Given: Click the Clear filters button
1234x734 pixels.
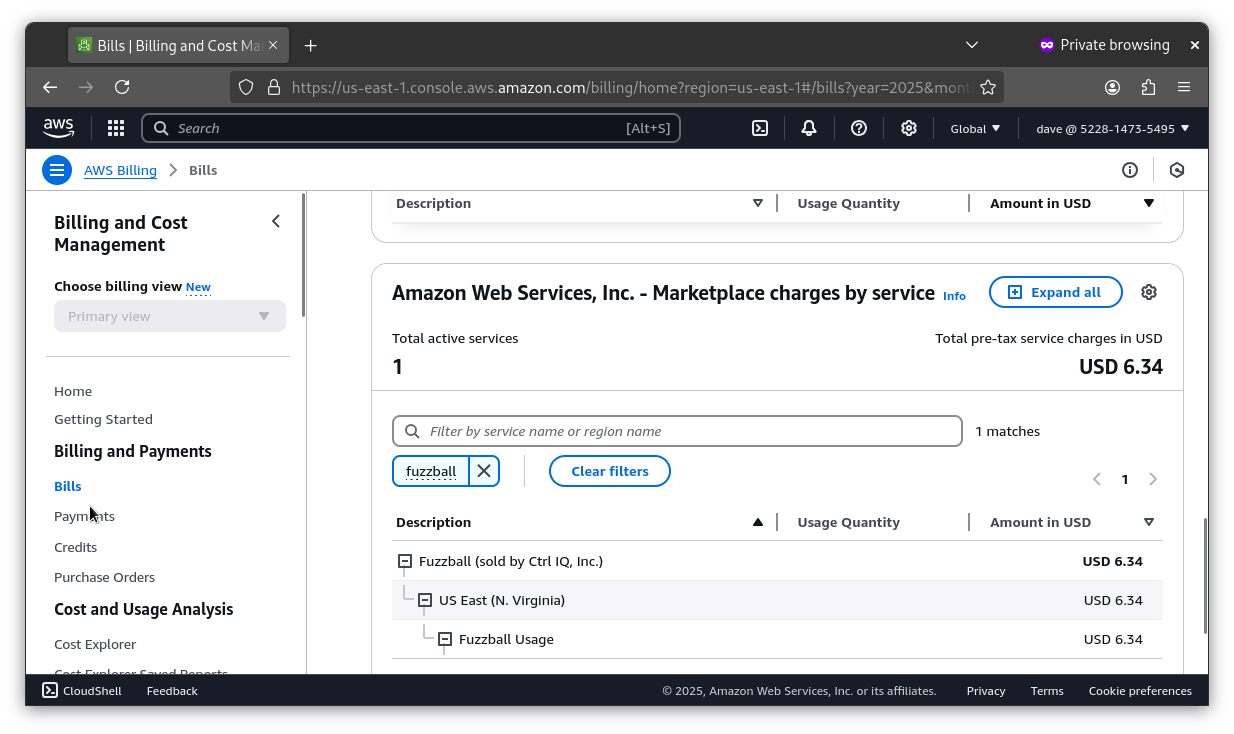Looking at the screenshot, I should (610, 471).
